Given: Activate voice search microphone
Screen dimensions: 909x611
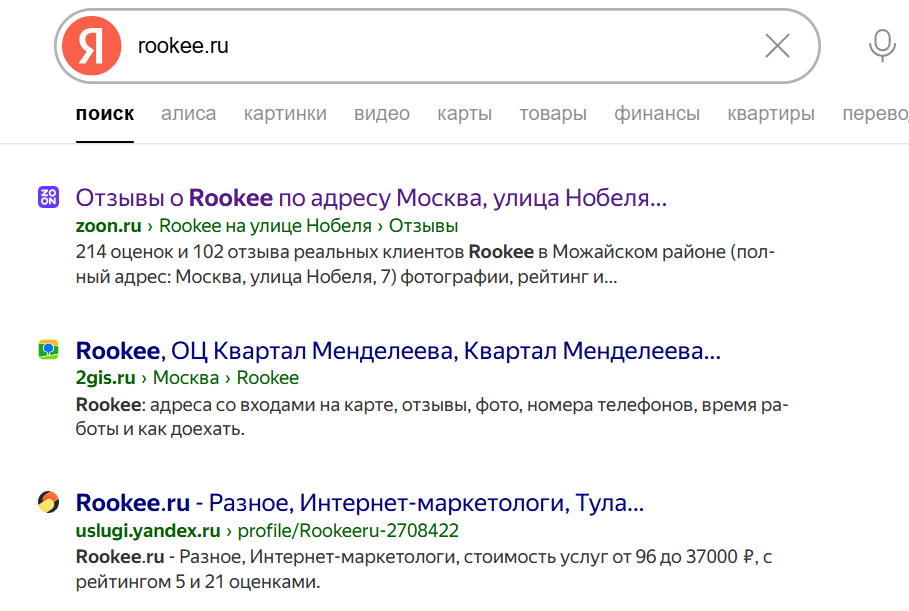Looking at the screenshot, I should pos(881,46).
